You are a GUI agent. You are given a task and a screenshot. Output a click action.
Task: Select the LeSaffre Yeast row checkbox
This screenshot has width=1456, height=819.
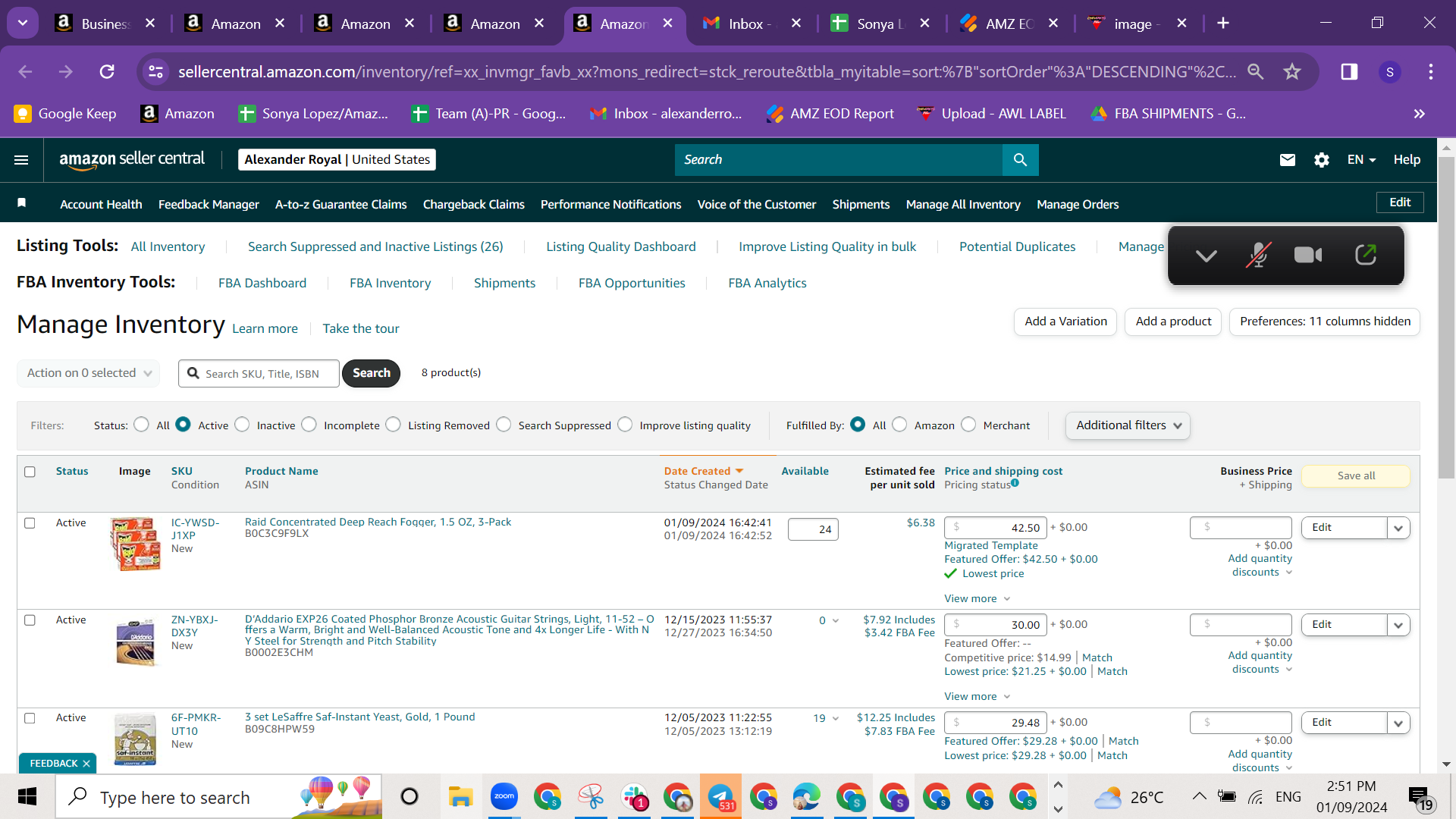(x=30, y=718)
